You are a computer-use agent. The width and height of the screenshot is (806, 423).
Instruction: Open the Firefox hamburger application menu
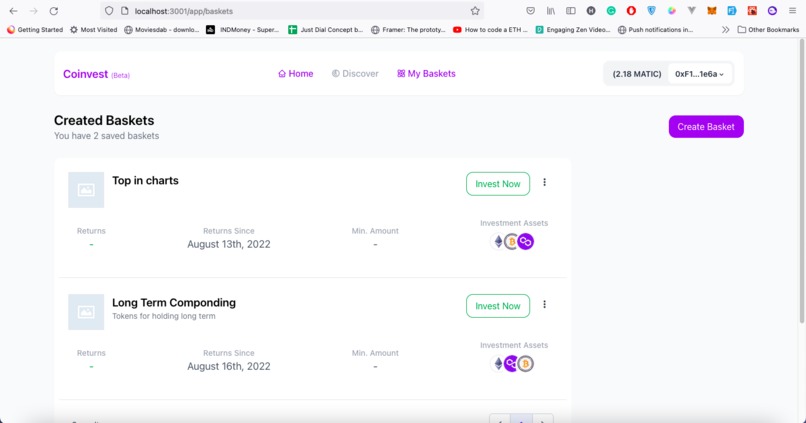(792, 11)
